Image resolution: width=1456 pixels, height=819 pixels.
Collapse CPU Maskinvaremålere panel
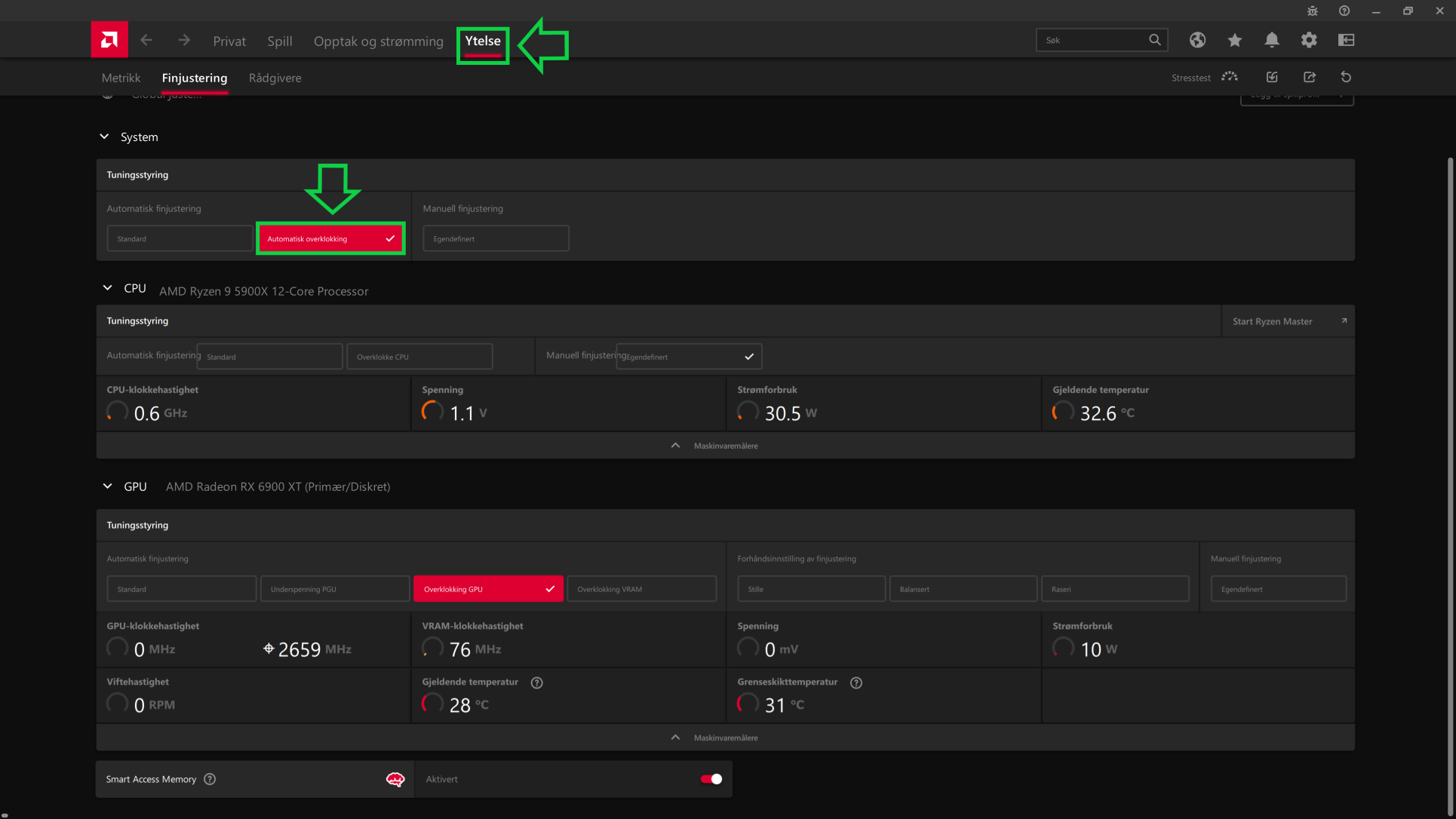tap(725, 446)
